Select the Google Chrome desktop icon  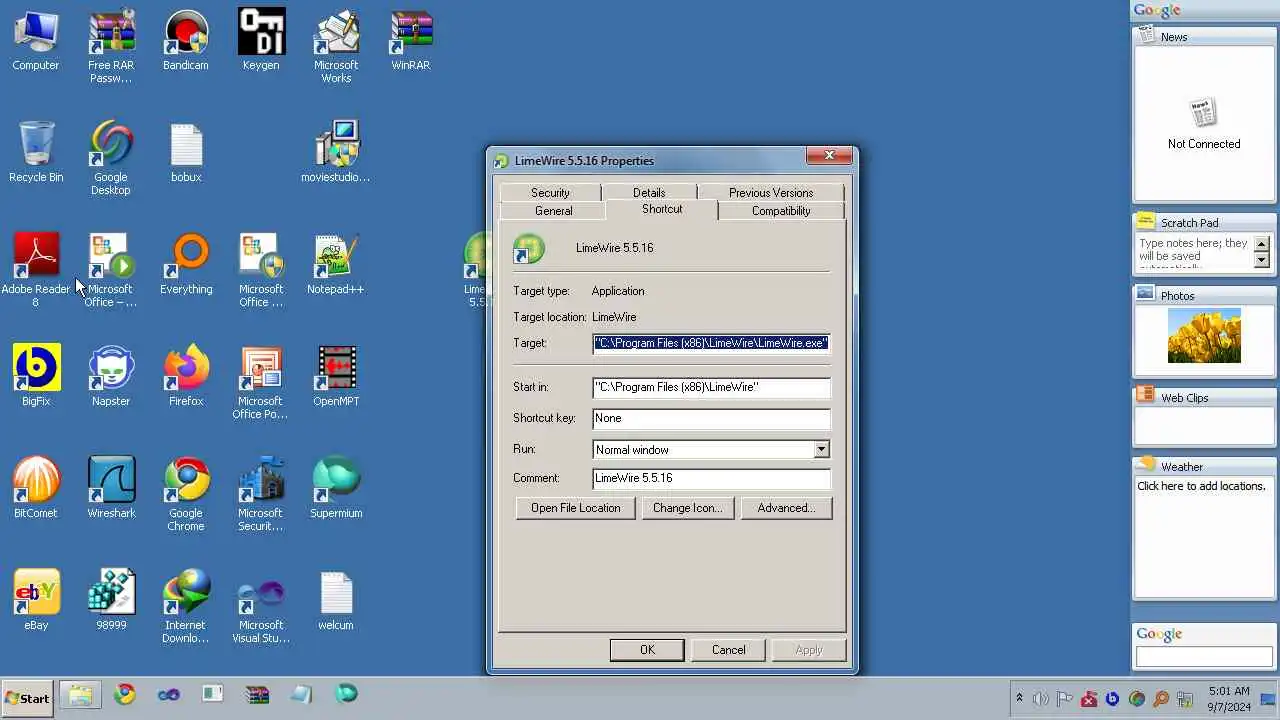tap(186, 495)
